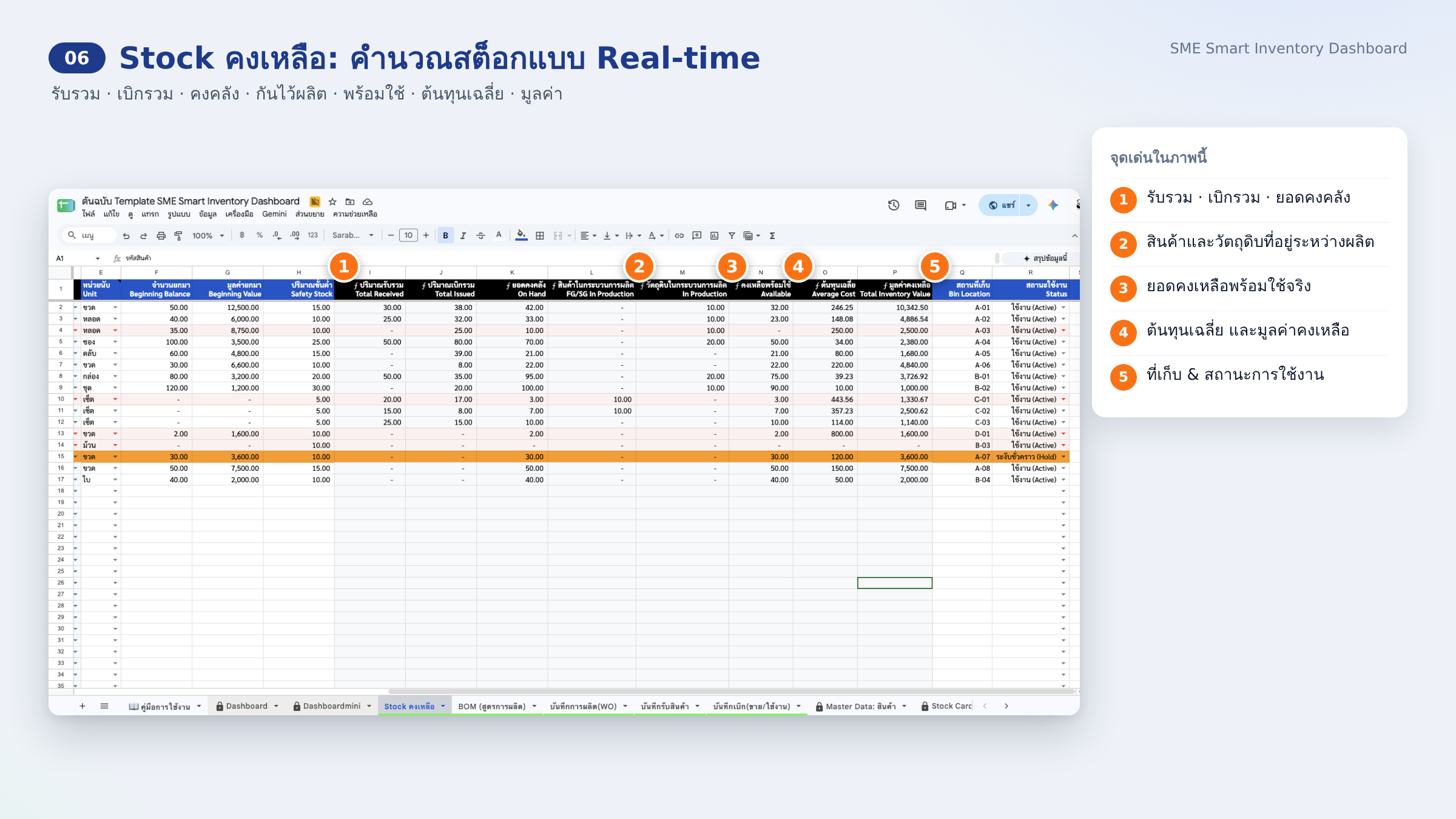Open the text color picker
Image resolution: width=1456 pixels, height=819 pixels.
click(x=499, y=235)
